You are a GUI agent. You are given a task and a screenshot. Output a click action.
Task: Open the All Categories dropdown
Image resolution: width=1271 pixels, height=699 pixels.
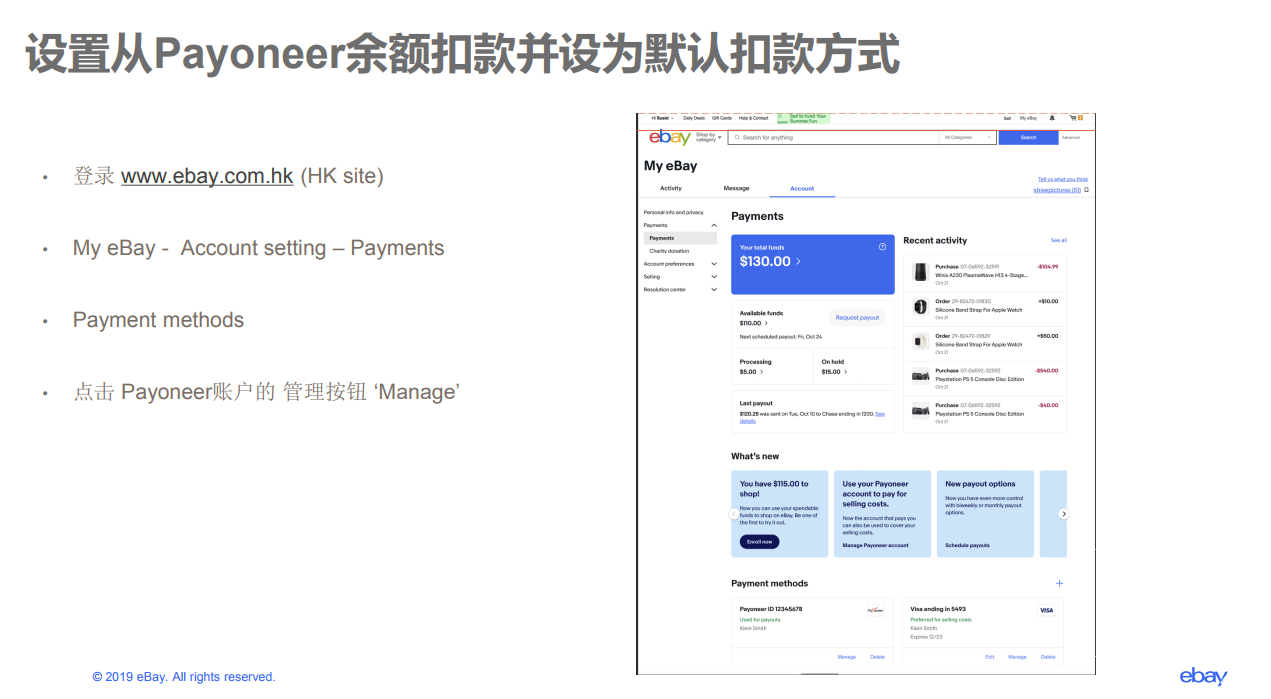click(967, 138)
